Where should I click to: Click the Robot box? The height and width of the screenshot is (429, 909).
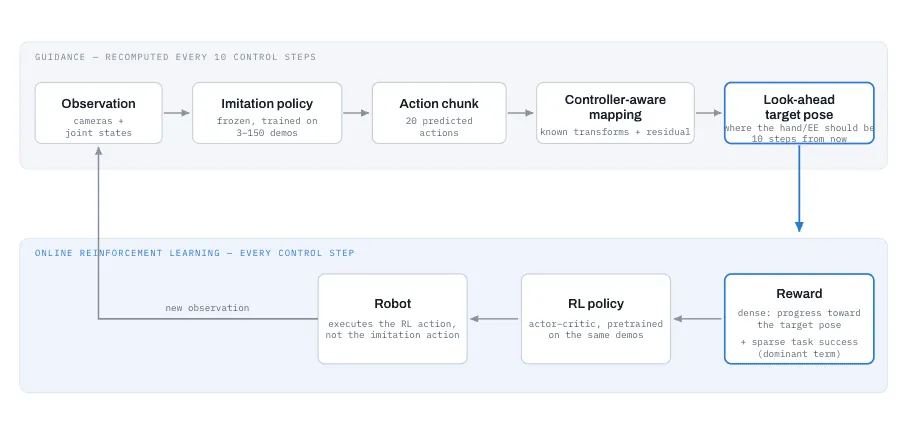tap(392, 319)
